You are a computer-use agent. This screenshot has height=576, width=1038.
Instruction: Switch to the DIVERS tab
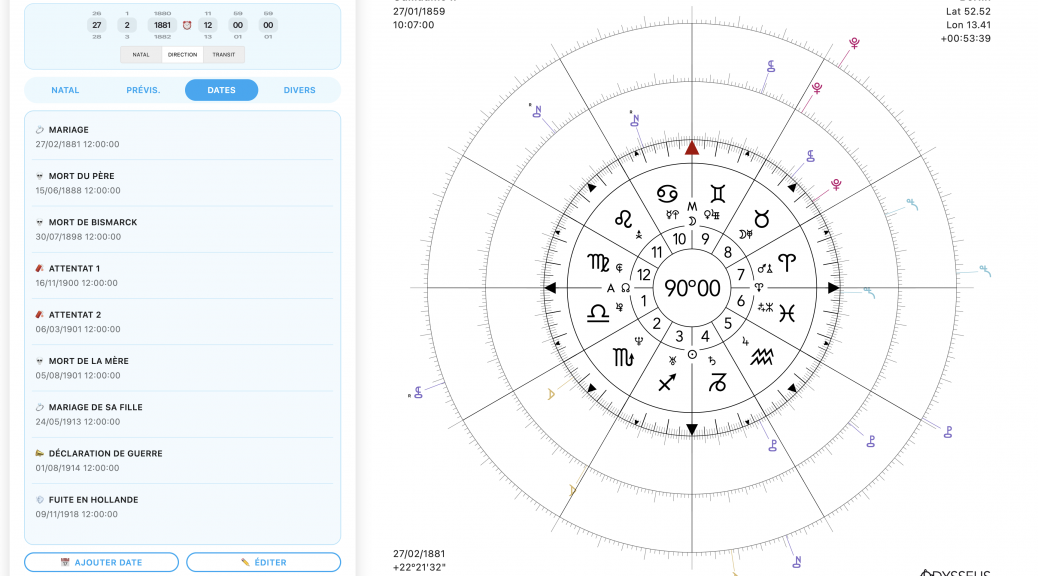tap(299, 90)
